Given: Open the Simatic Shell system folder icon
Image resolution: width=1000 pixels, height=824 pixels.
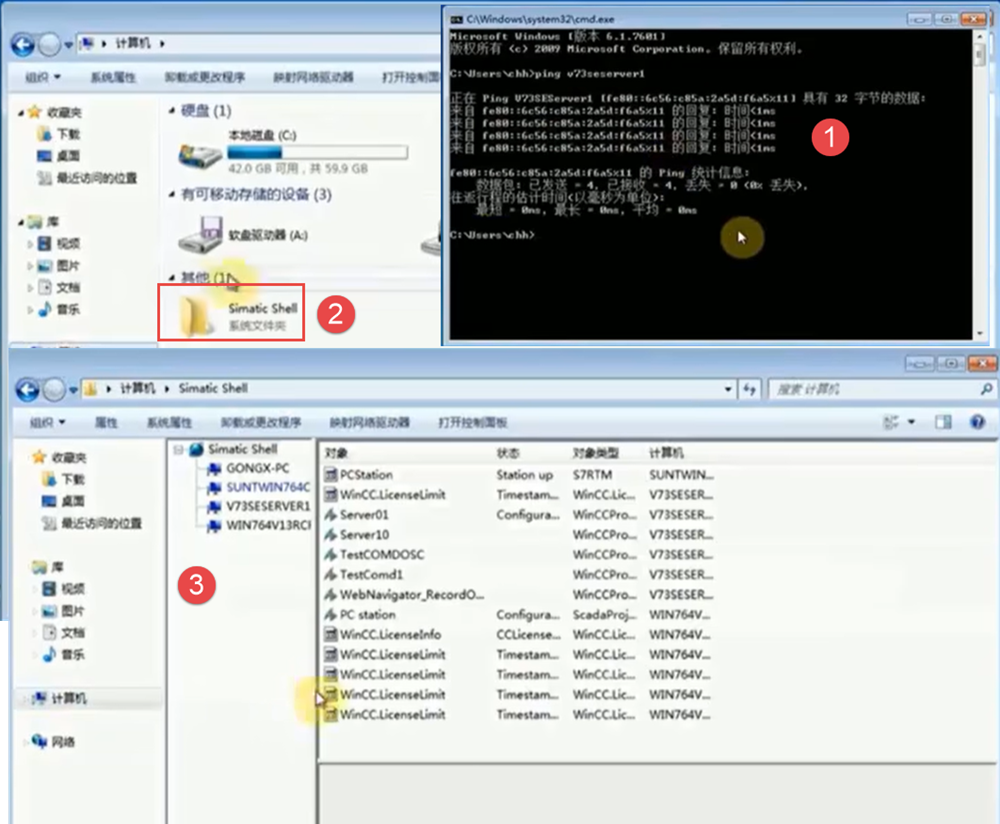Looking at the screenshot, I should [x=196, y=315].
